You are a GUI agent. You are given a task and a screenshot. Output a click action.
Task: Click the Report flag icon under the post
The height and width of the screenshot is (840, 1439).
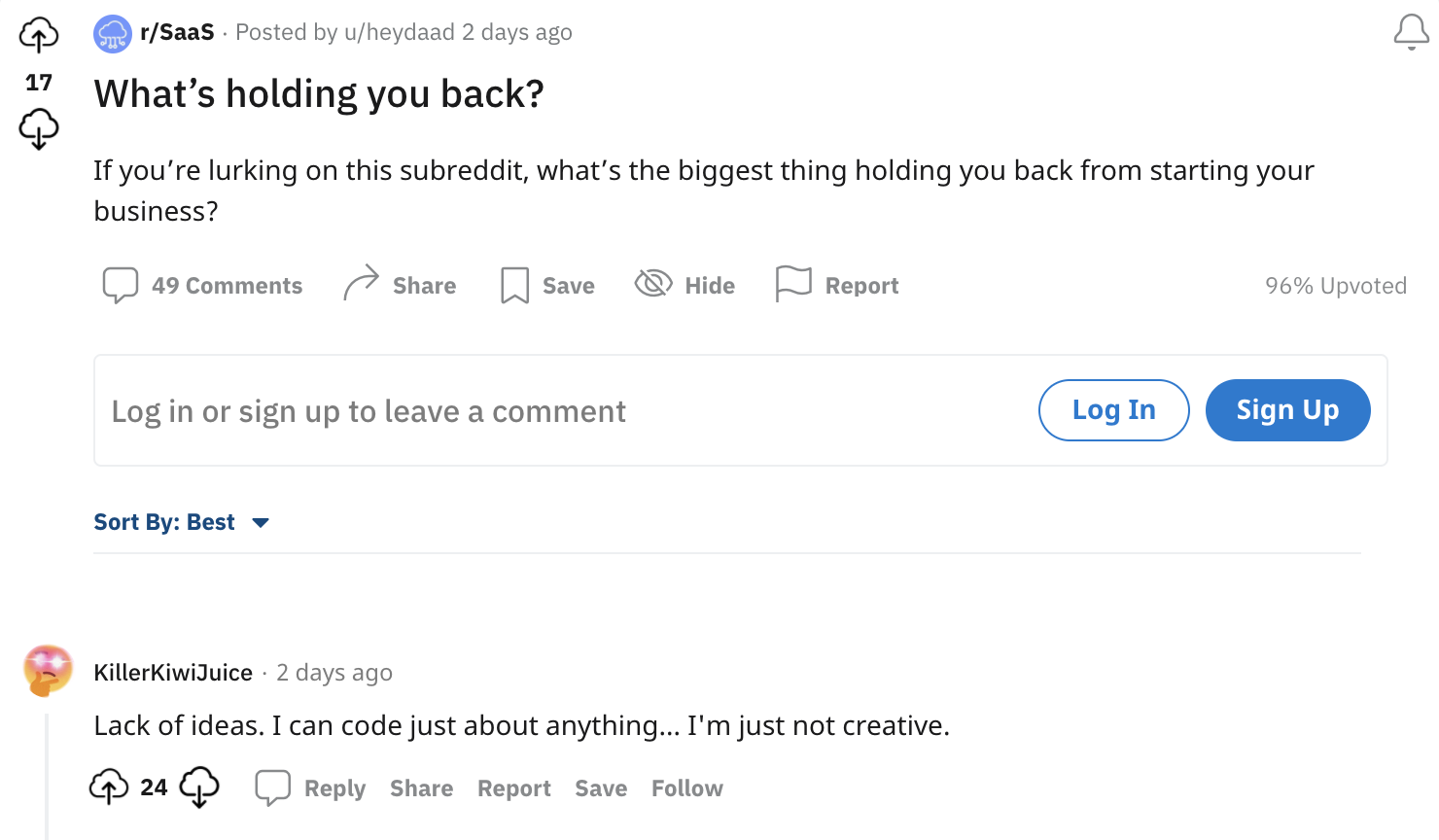click(x=793, y=284)
